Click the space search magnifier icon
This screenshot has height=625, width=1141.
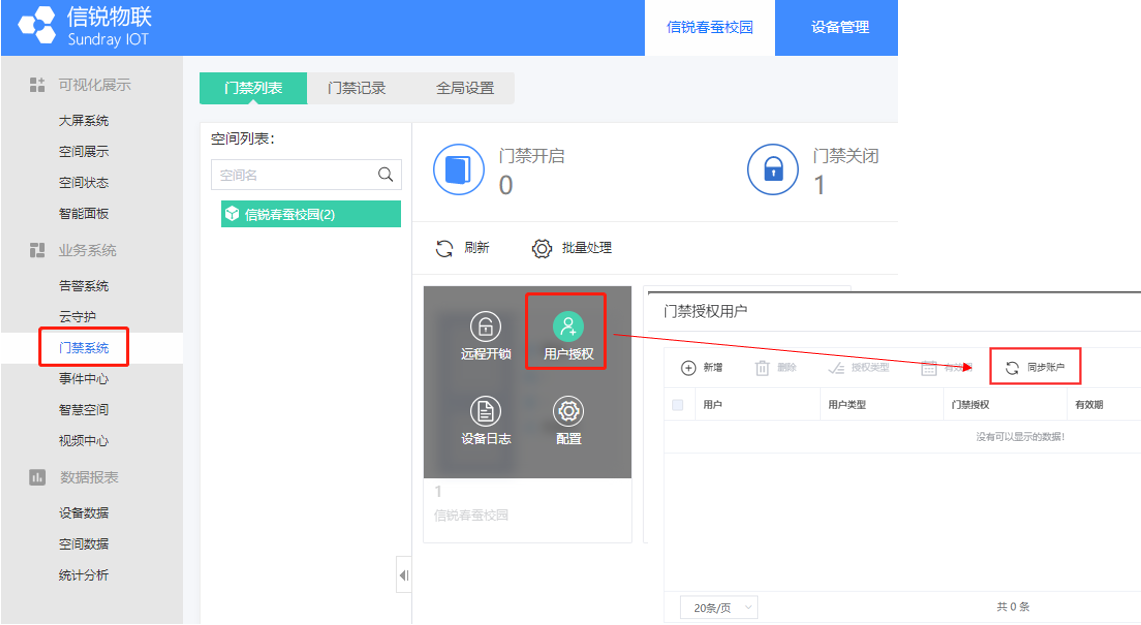[x=386, y=175]
